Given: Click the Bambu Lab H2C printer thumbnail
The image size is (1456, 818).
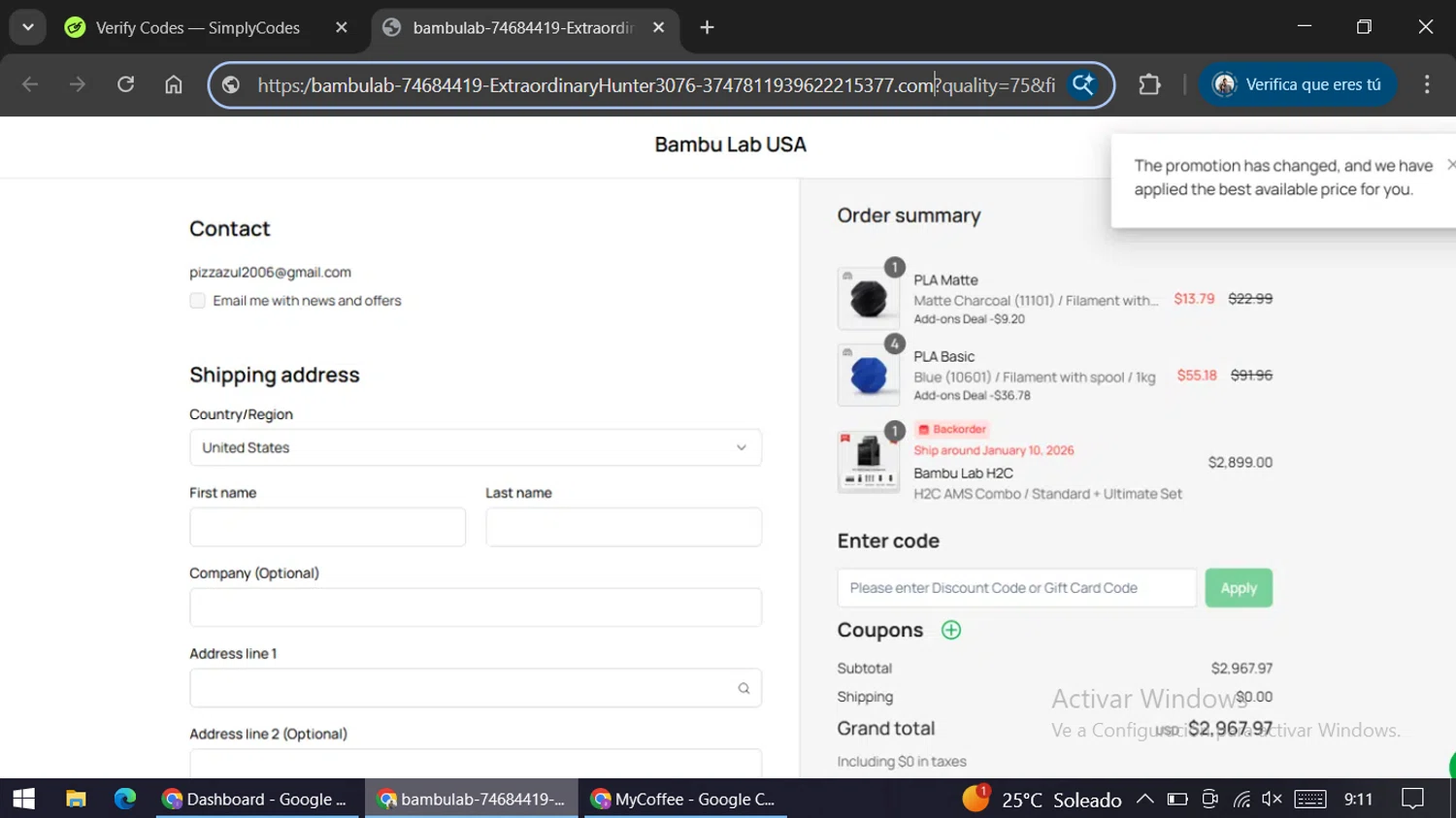Looking at the screenshot, I should [x=869, y=463].
